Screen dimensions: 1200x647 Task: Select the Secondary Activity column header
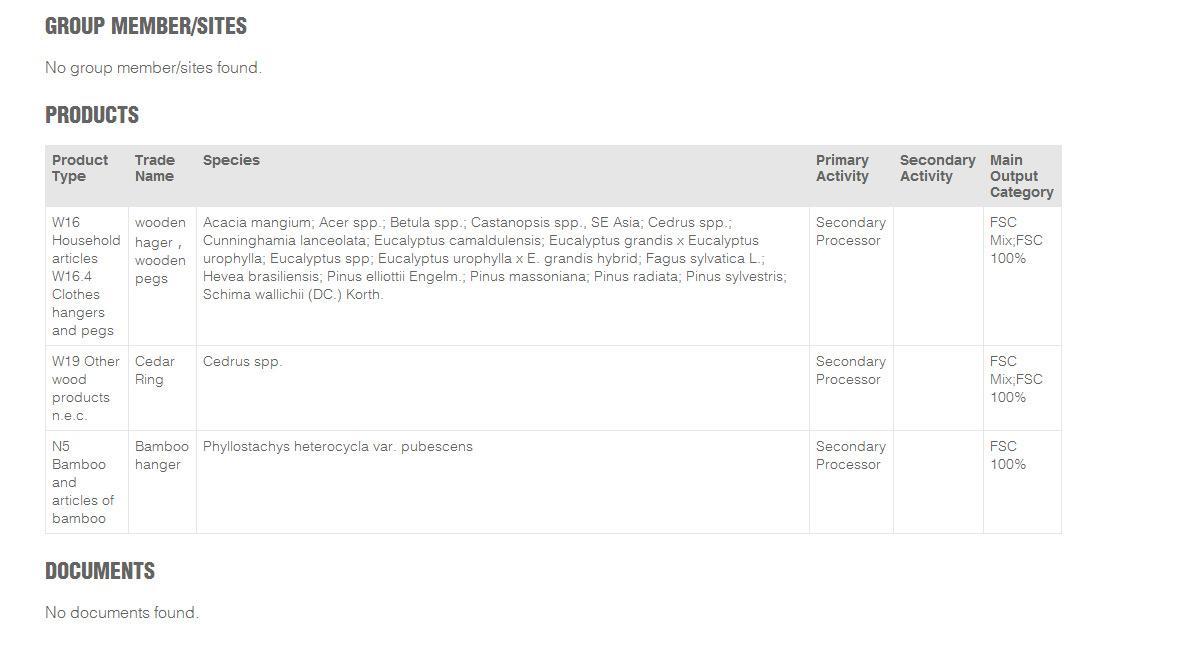pyautogui.click(x=937, y=168)
